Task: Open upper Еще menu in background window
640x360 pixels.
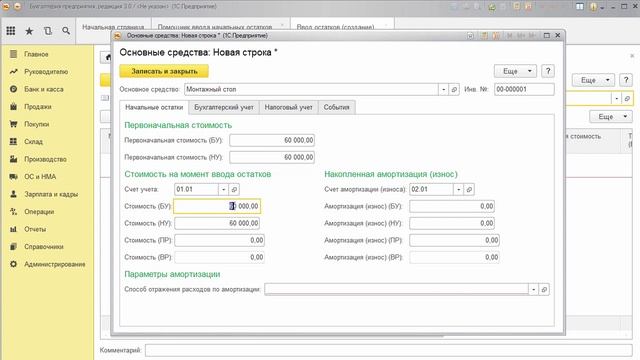Action: 593,80
